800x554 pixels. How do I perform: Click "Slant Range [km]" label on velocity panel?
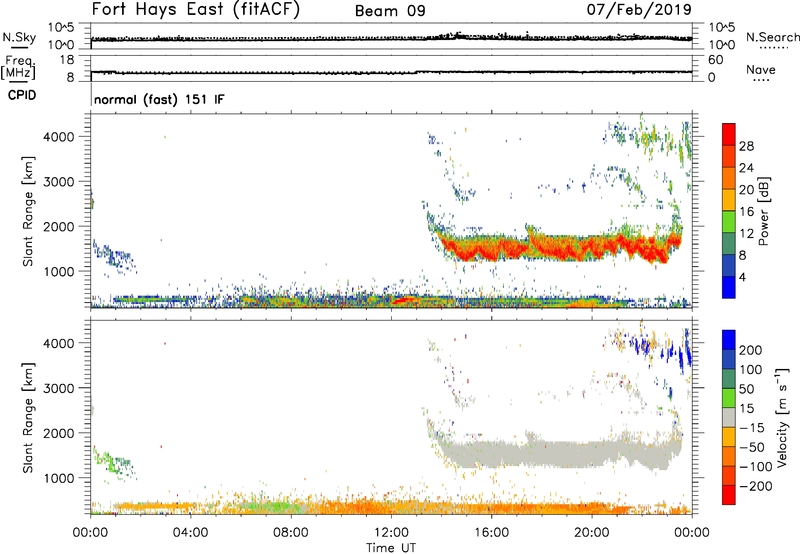pyautogui.click(x=28, y=418)
